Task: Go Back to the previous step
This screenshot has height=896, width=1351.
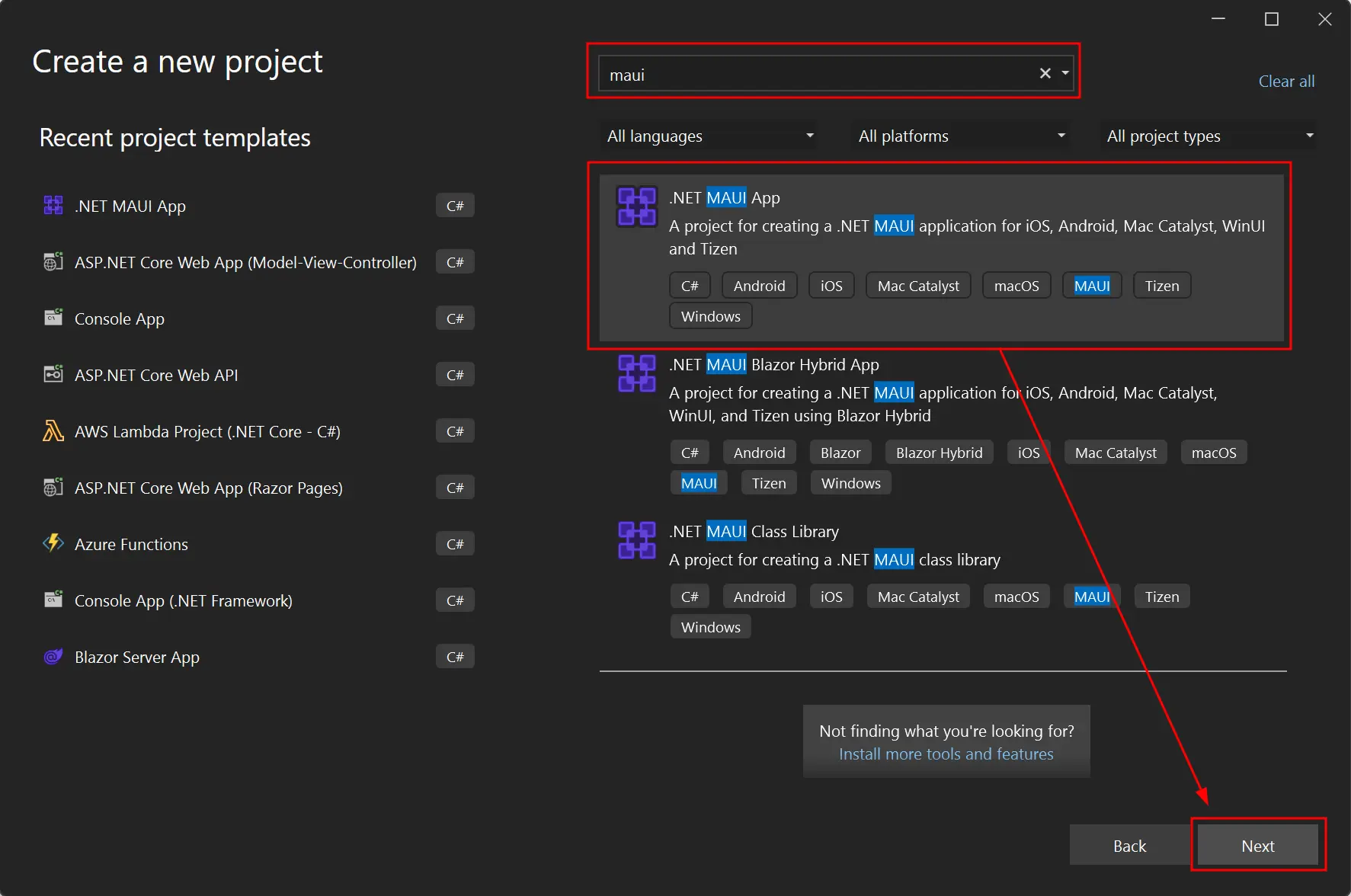Action: pyautogui.click(x=1129, y=846)
